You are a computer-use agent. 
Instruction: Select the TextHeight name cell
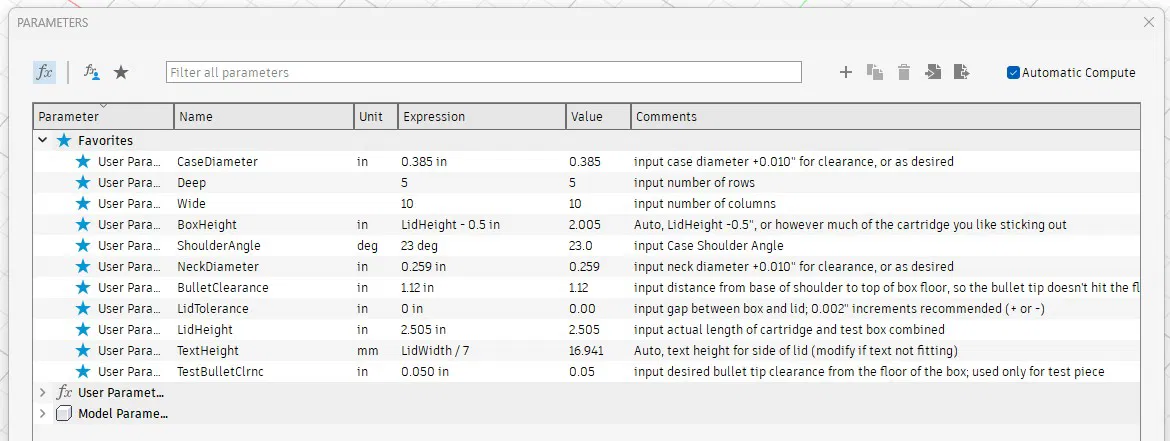coord(208,350)
